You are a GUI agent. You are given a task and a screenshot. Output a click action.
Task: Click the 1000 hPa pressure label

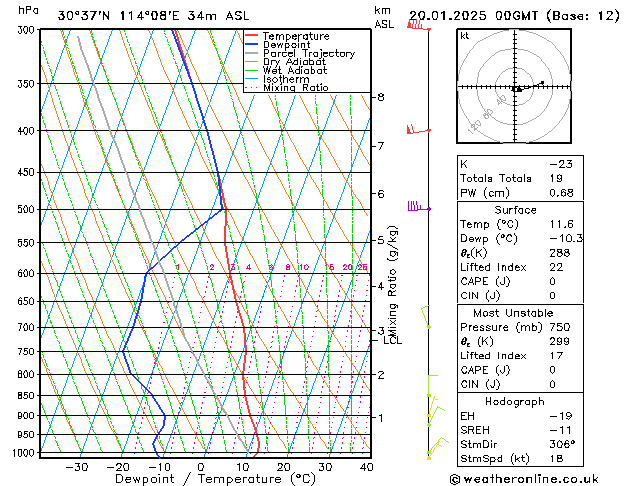click(24, 453)
